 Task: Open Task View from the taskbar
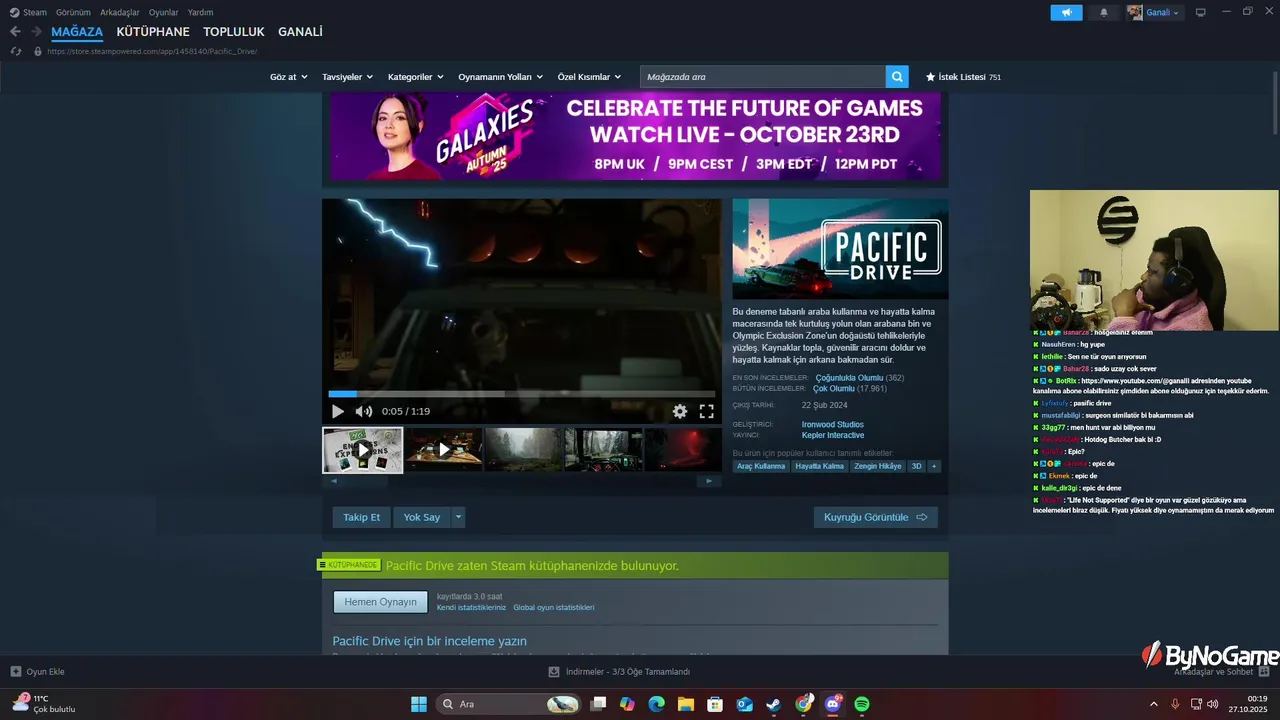[x=598, y=704]
